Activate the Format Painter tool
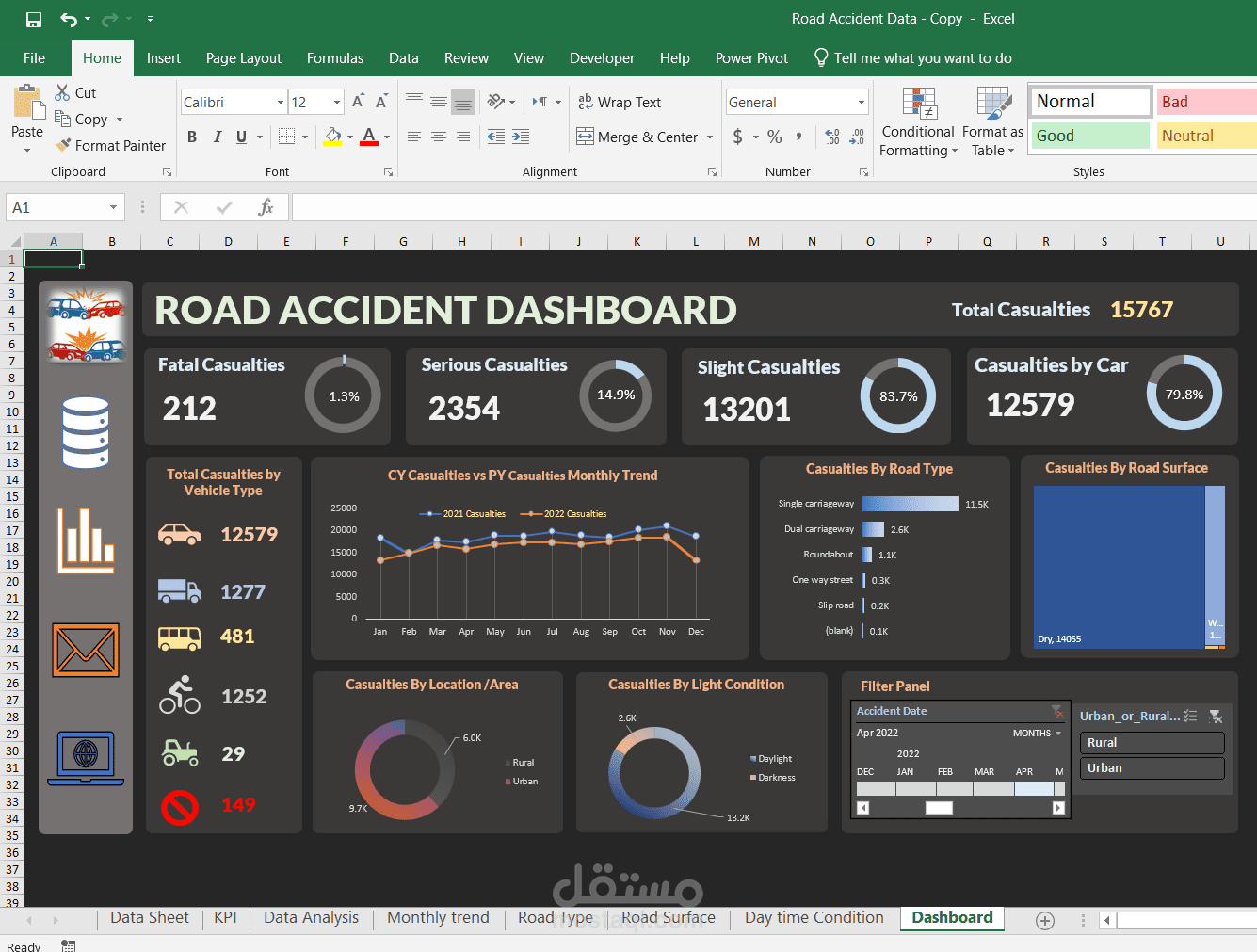The height and width of the screenshot is (952, 1257). coord(110,145)
